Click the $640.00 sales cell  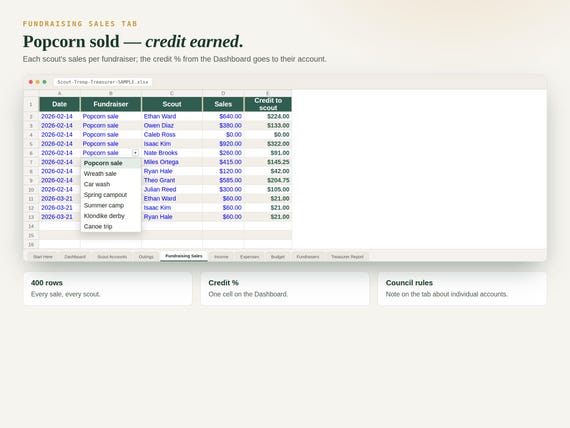point(223,116)
